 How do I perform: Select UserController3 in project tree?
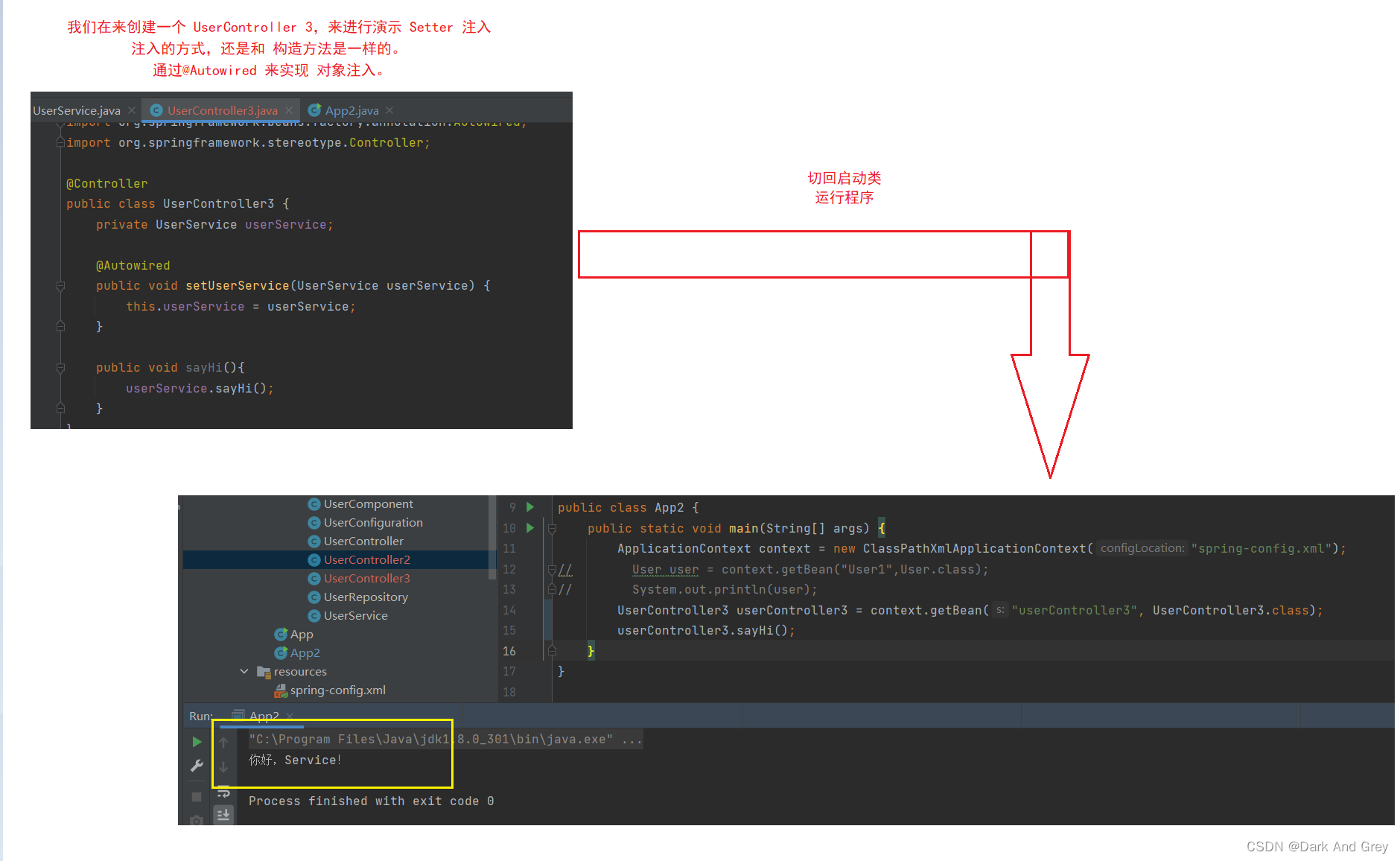click(x=366, y=579)
